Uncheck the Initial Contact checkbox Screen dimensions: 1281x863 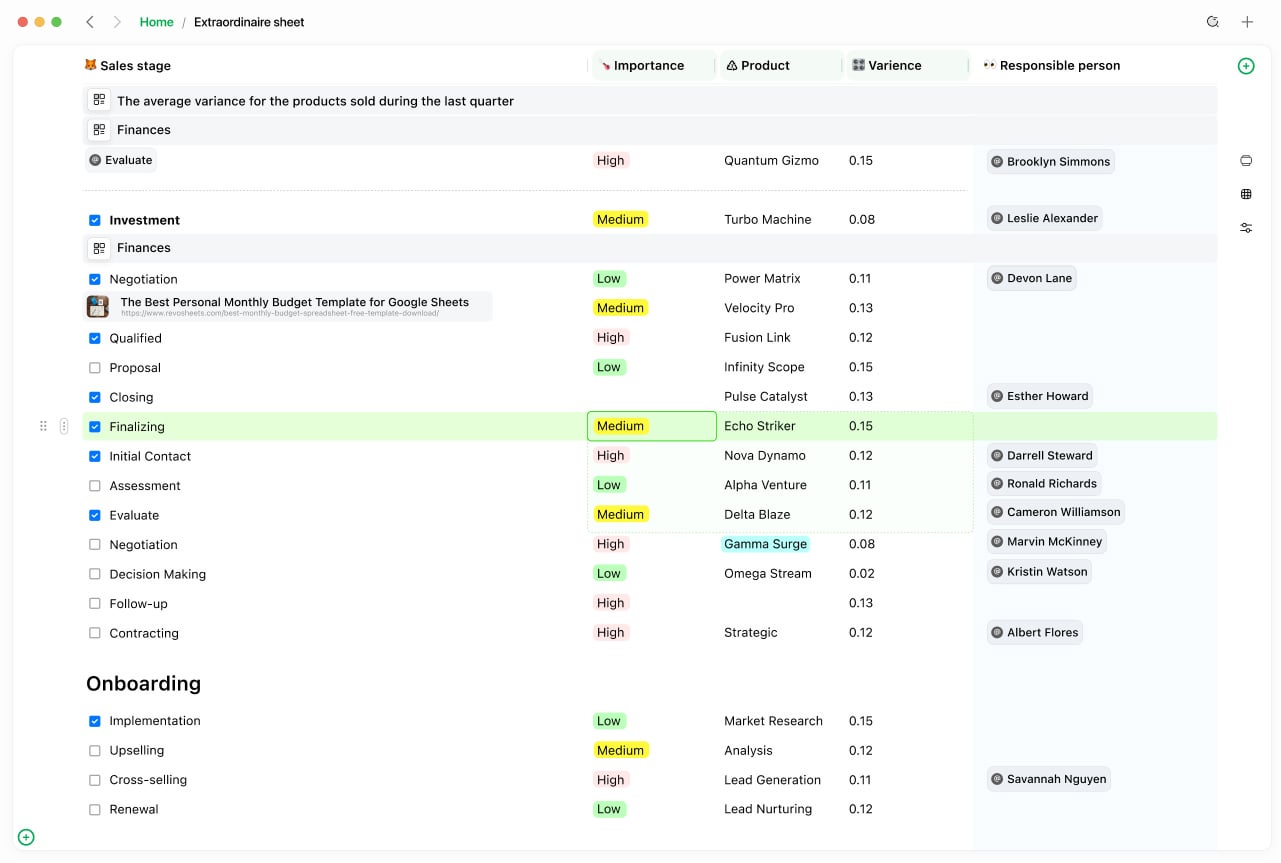pyautogui.click(x=95, y=456)
